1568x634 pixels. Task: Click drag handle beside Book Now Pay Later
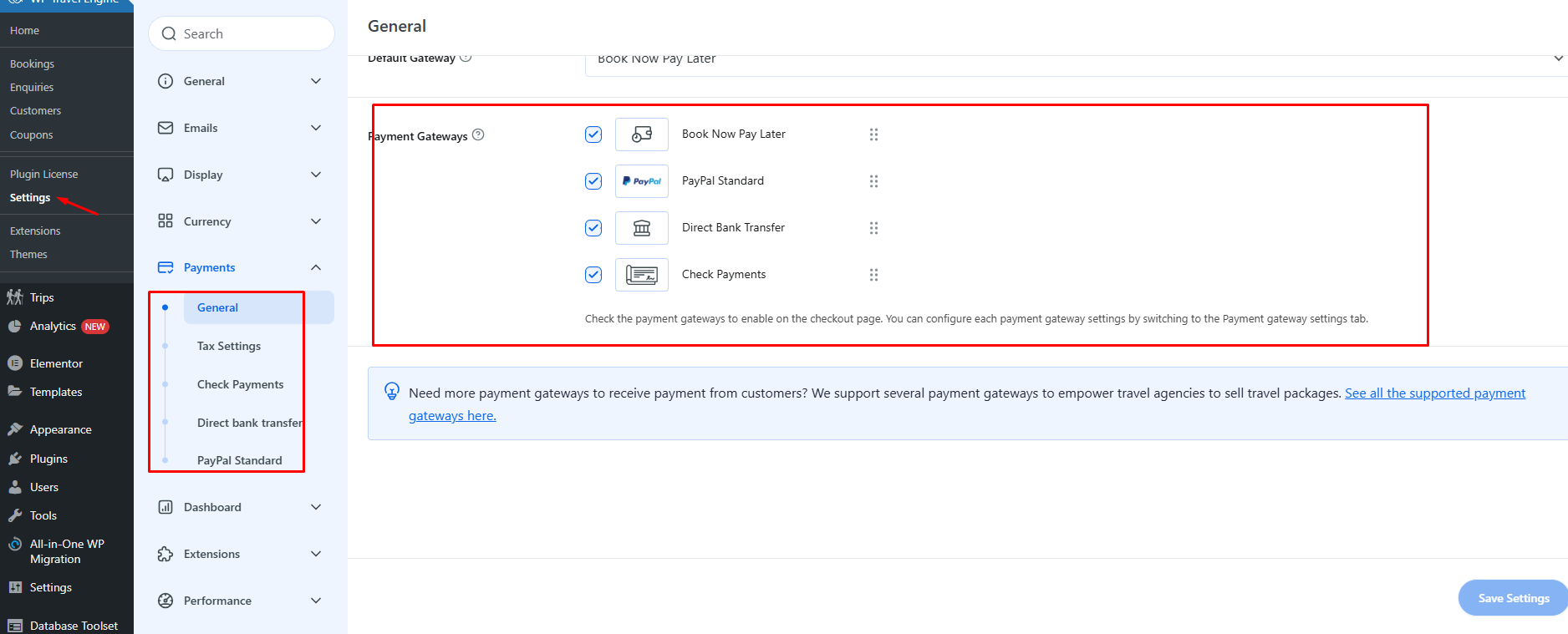point(873,134)
